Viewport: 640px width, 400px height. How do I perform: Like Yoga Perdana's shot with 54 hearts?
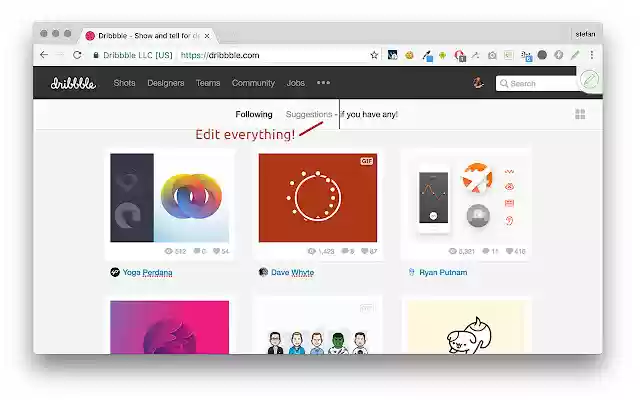click(221, 251)
